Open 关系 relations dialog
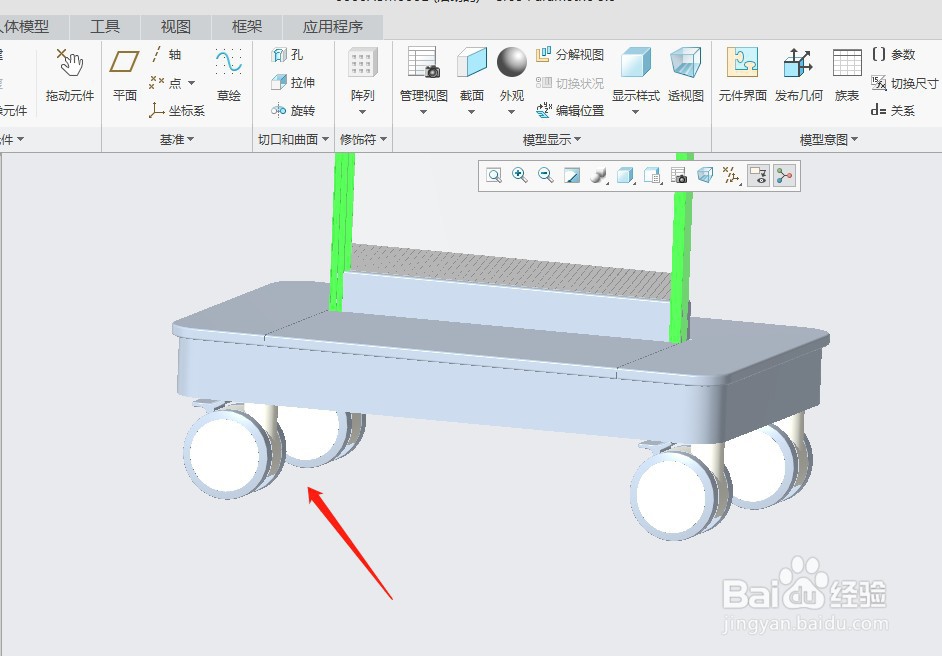 tap(893, 110)
